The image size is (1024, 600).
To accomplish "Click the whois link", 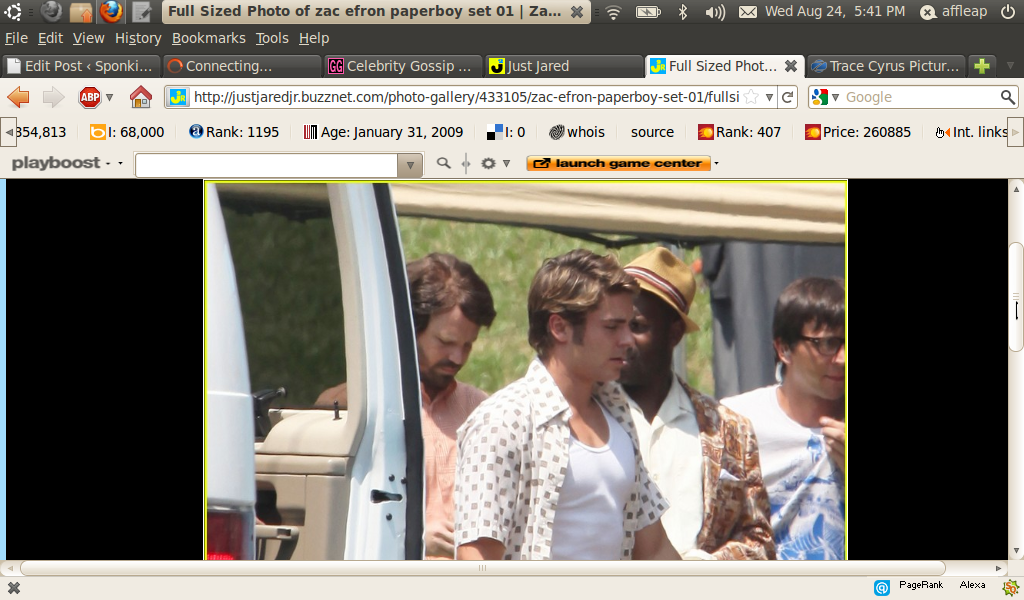I will coord(577,132).
